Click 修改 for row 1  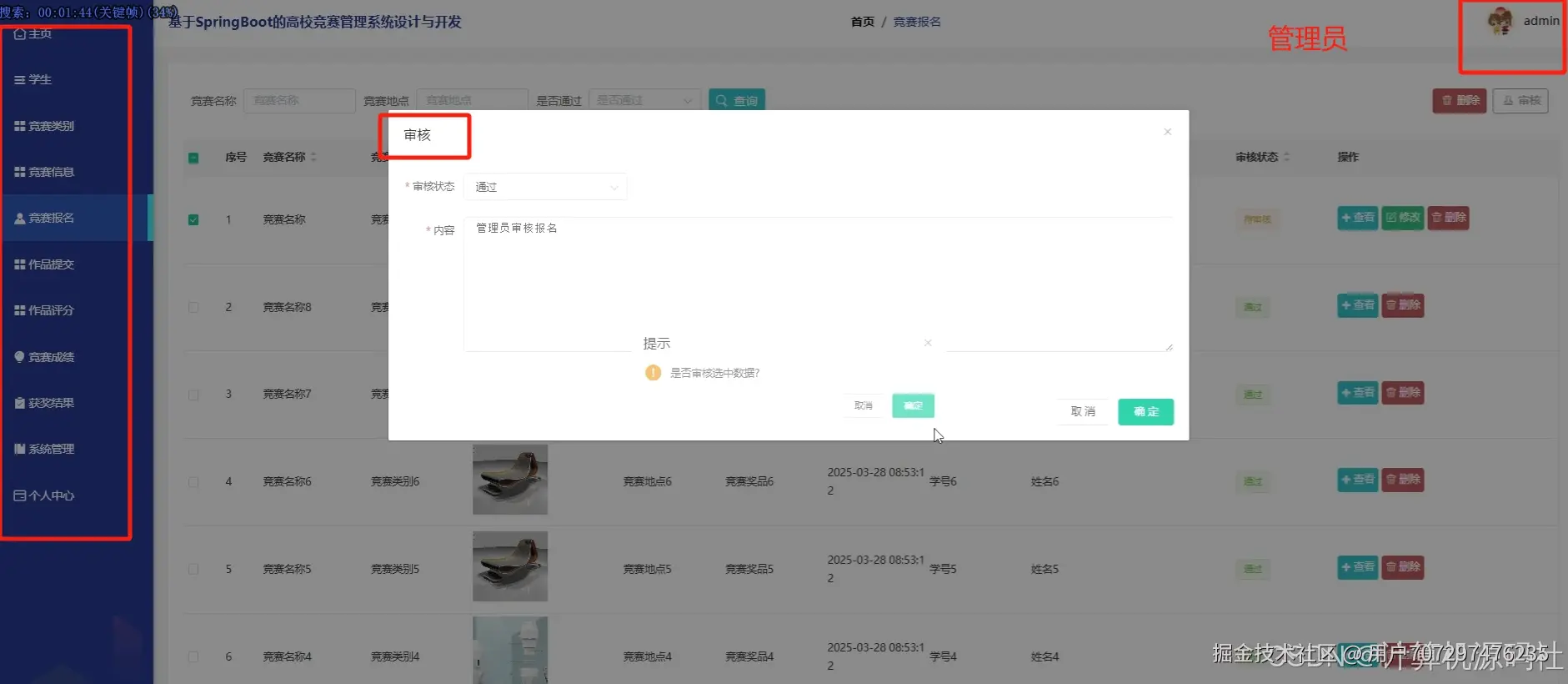(x=1403, y=218)
